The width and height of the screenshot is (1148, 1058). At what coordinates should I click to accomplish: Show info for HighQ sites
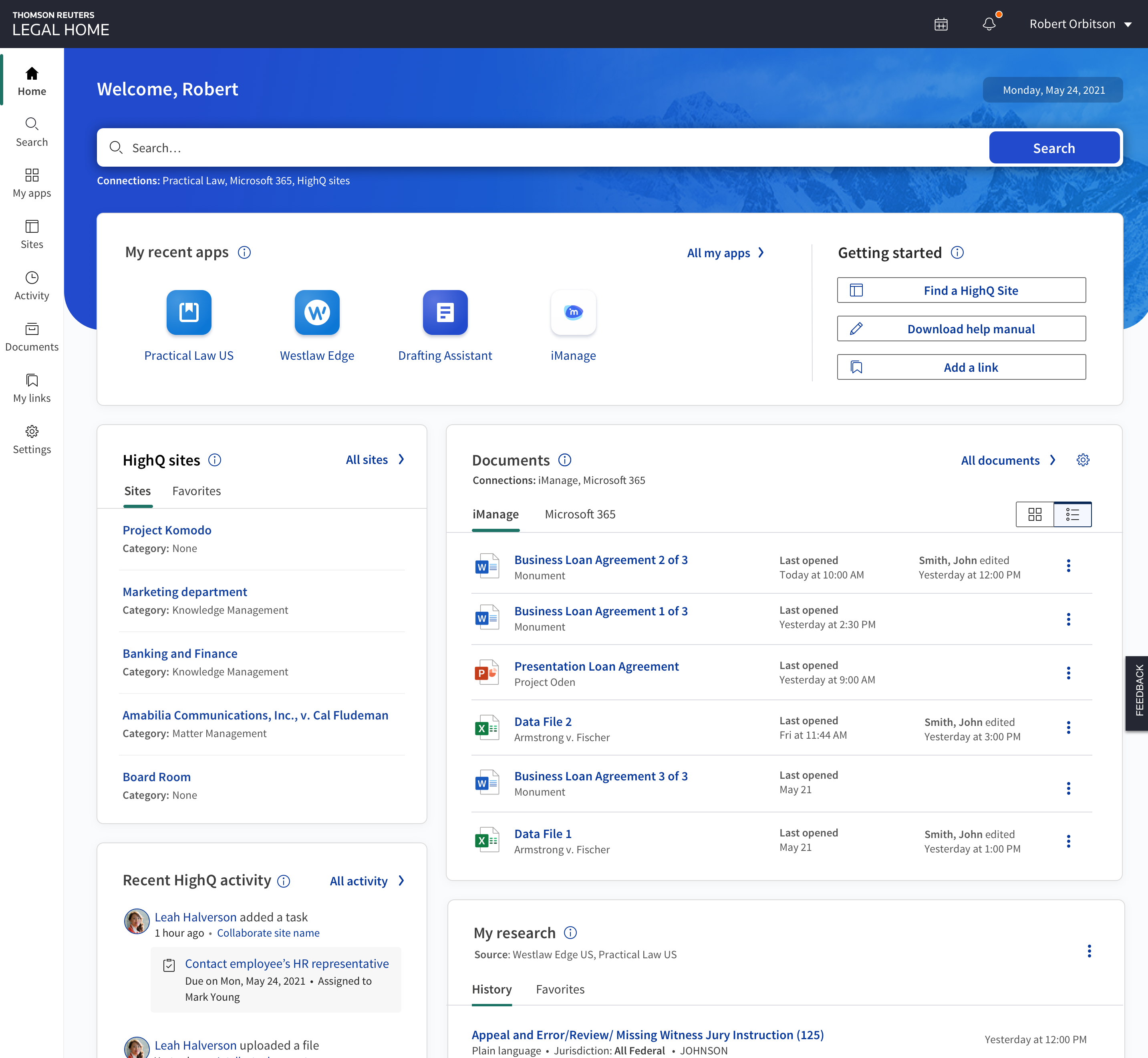coord(215,460)
